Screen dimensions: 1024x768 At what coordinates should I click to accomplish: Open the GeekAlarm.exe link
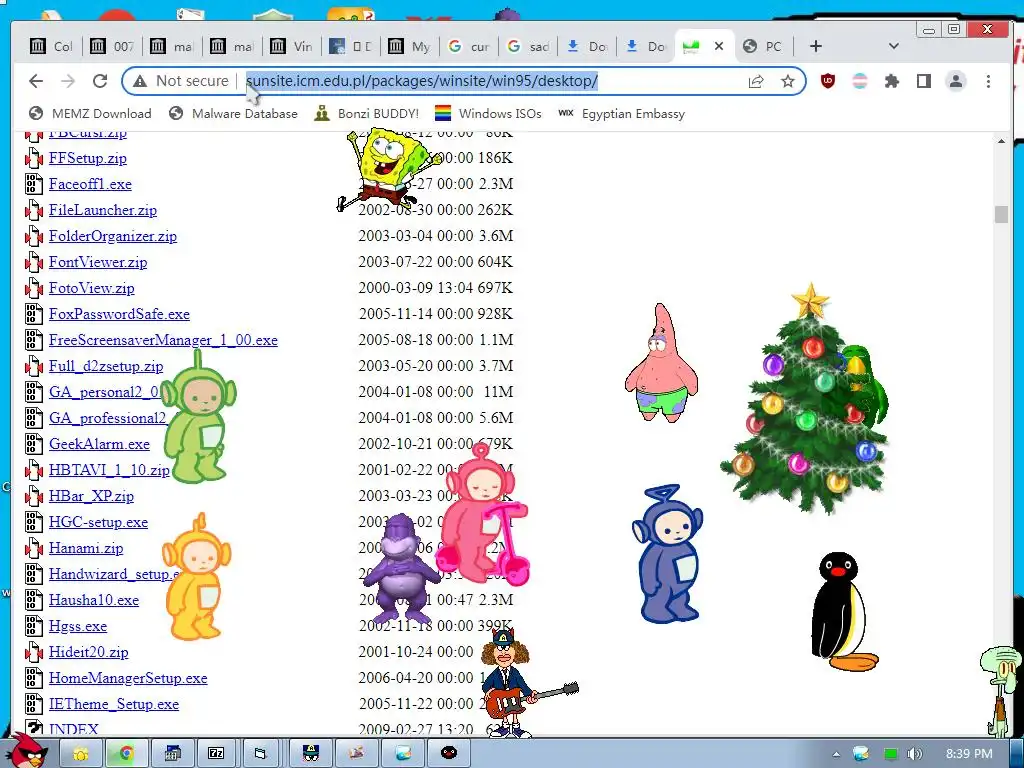coord(99,444)
